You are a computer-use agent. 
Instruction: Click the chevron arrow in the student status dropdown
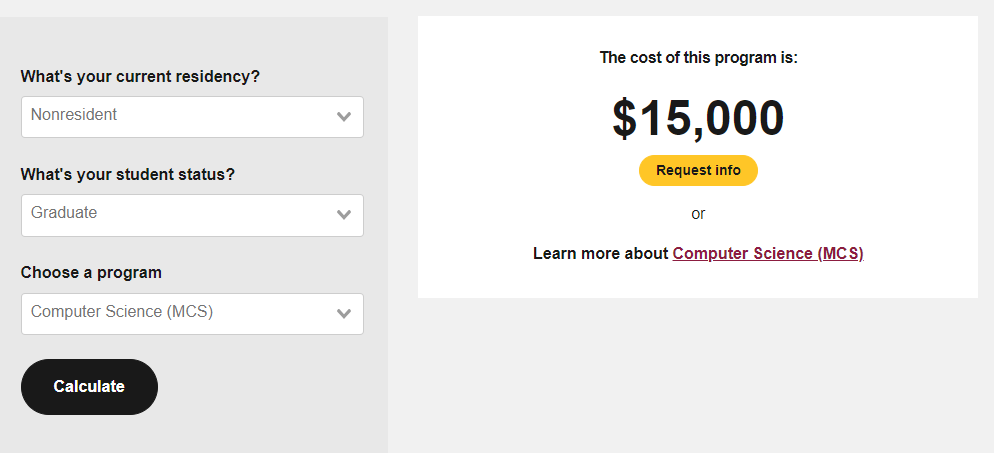344,215
